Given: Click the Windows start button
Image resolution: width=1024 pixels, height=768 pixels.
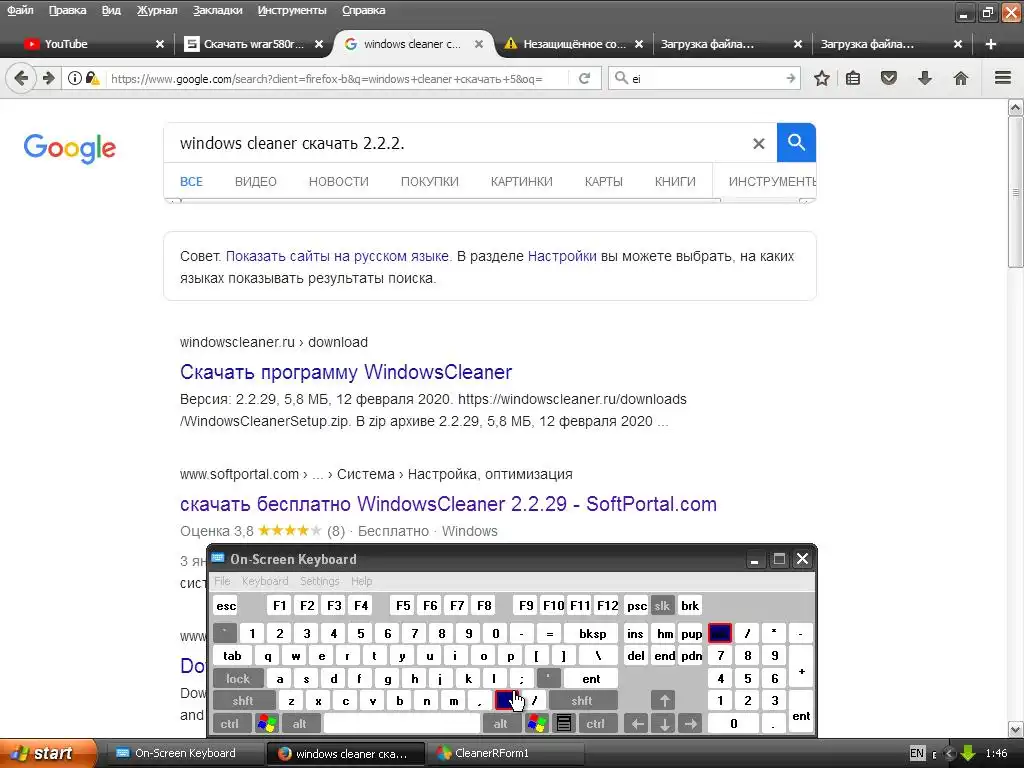Looking at the screenshot, I should 48,753.
